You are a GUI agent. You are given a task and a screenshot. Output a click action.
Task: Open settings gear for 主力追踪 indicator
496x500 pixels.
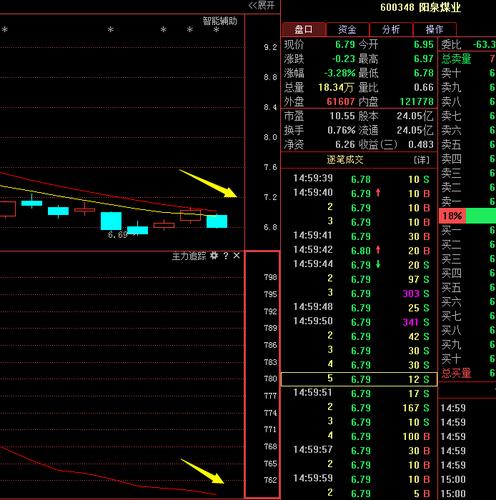(x=214, y=256)
